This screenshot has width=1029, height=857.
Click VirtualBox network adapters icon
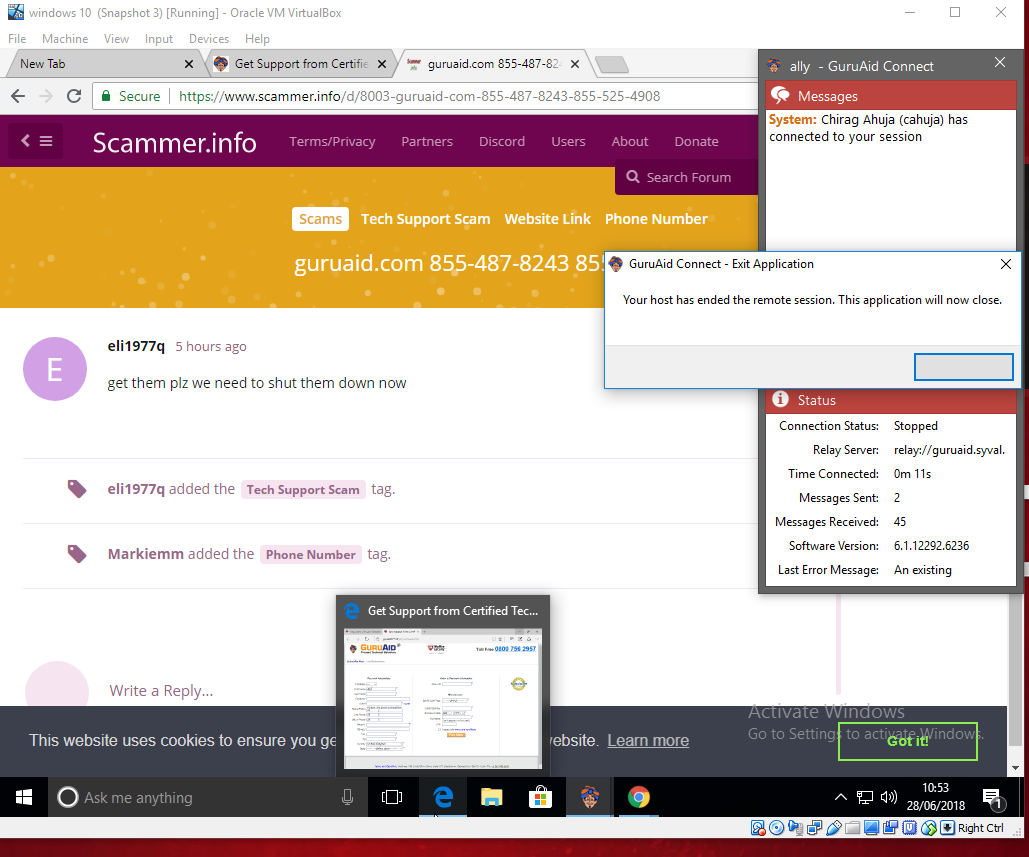pos(814,828)
